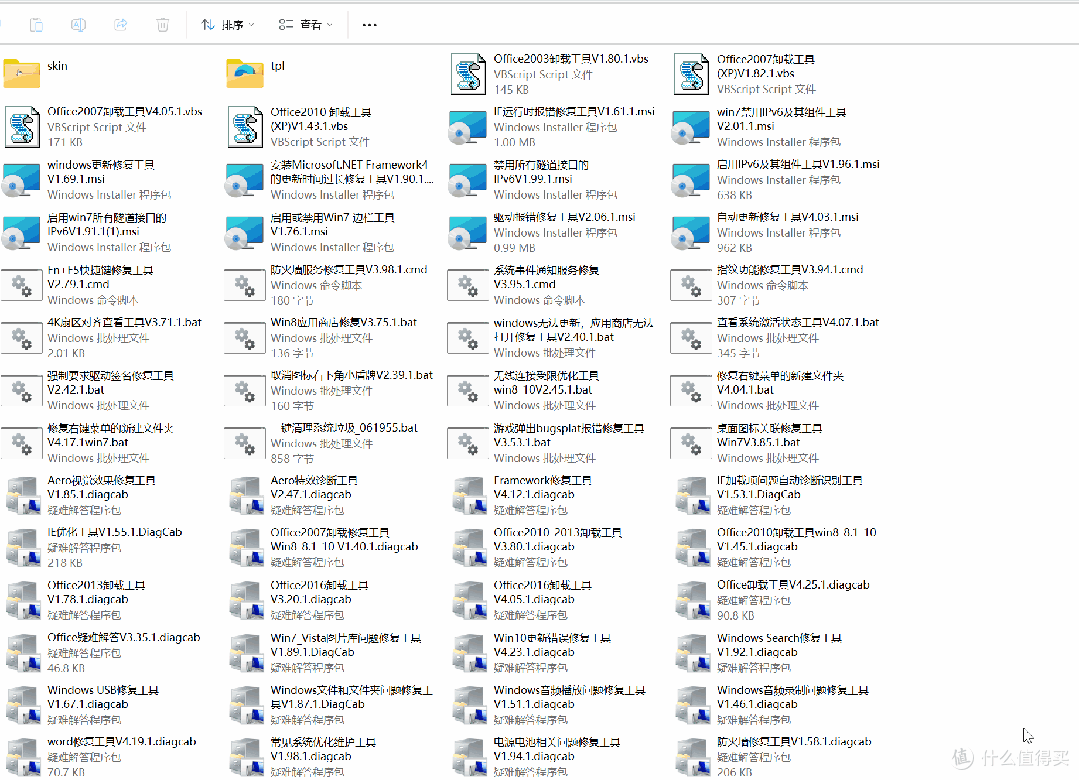
Task: Select the Office2016卸载工具 V4.05.1.diagcab icon
Action: [469, 600]
